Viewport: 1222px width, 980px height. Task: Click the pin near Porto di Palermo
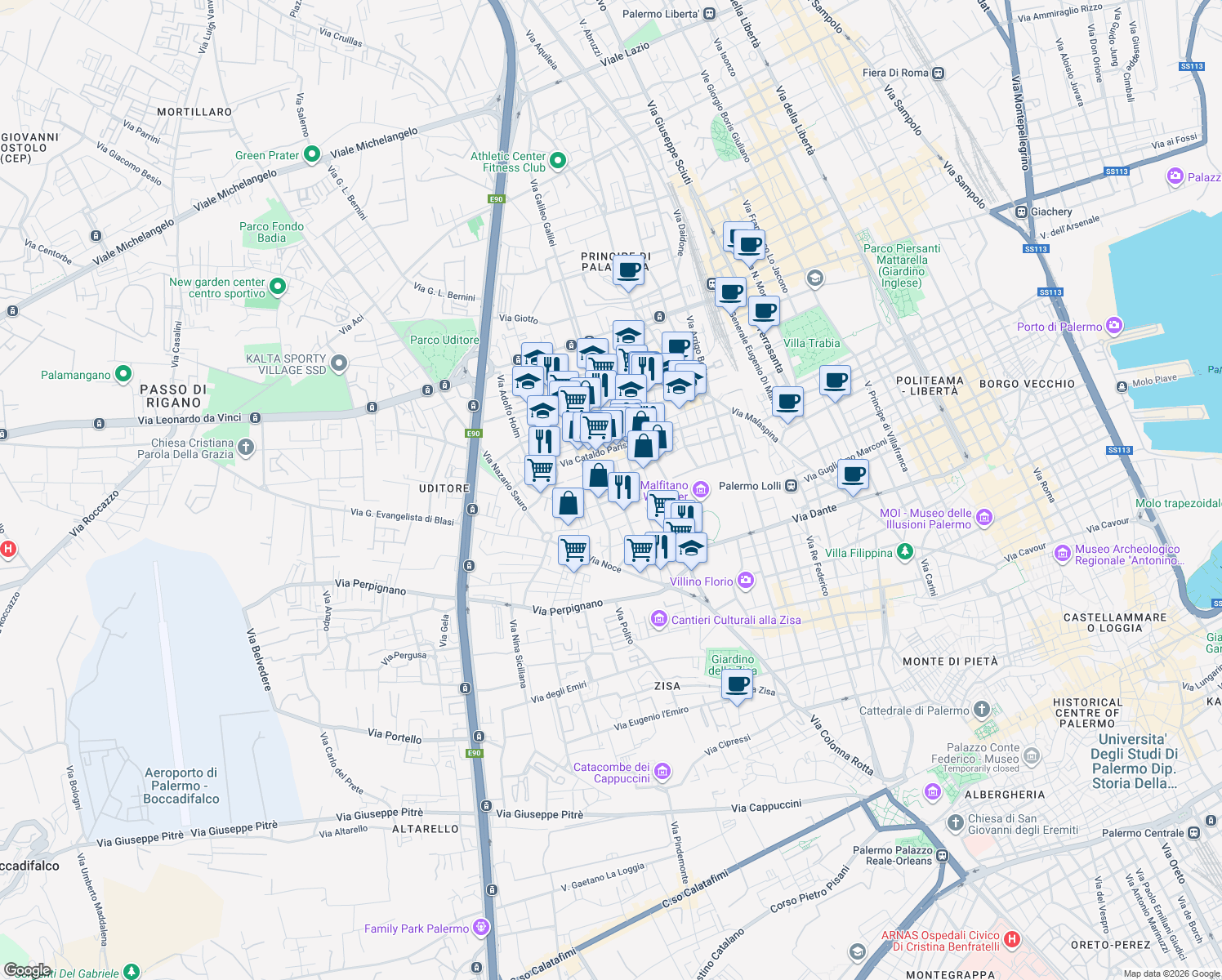click(1113, 324)
